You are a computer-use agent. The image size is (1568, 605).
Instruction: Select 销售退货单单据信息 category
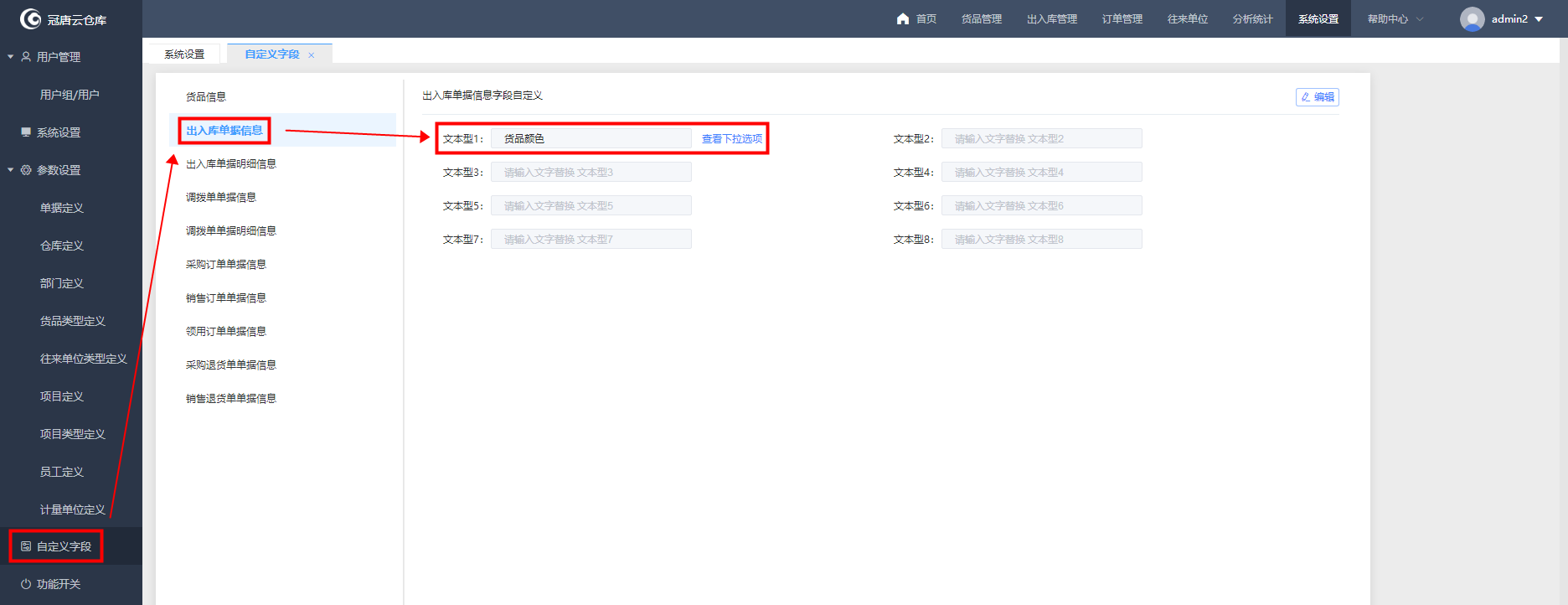point(231,399)
